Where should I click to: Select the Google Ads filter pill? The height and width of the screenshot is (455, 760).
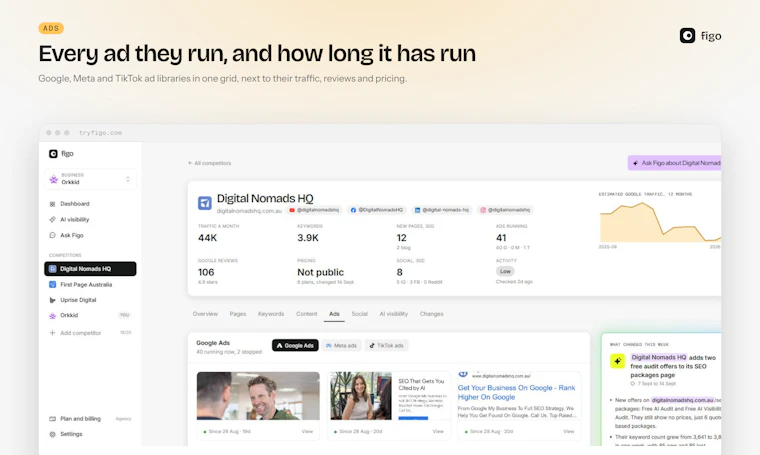[x=295, y=345]
